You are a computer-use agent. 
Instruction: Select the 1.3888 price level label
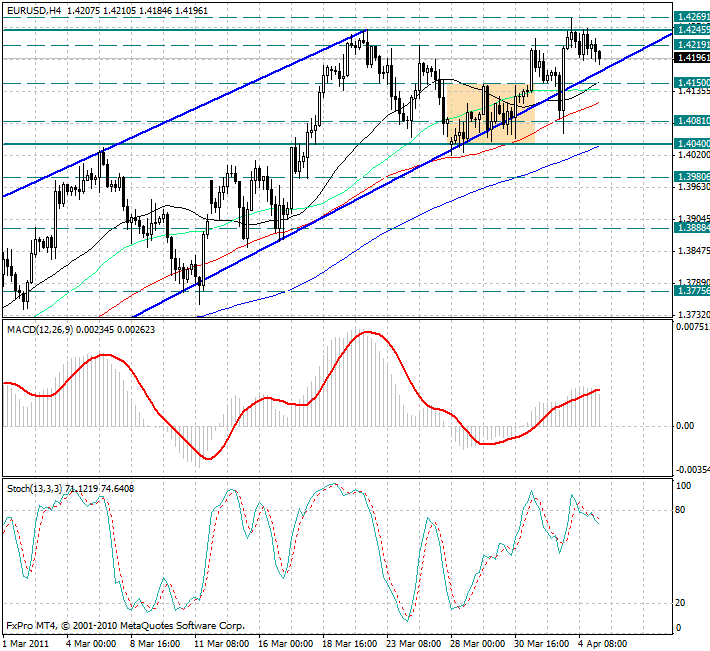(x=692, y=228)
